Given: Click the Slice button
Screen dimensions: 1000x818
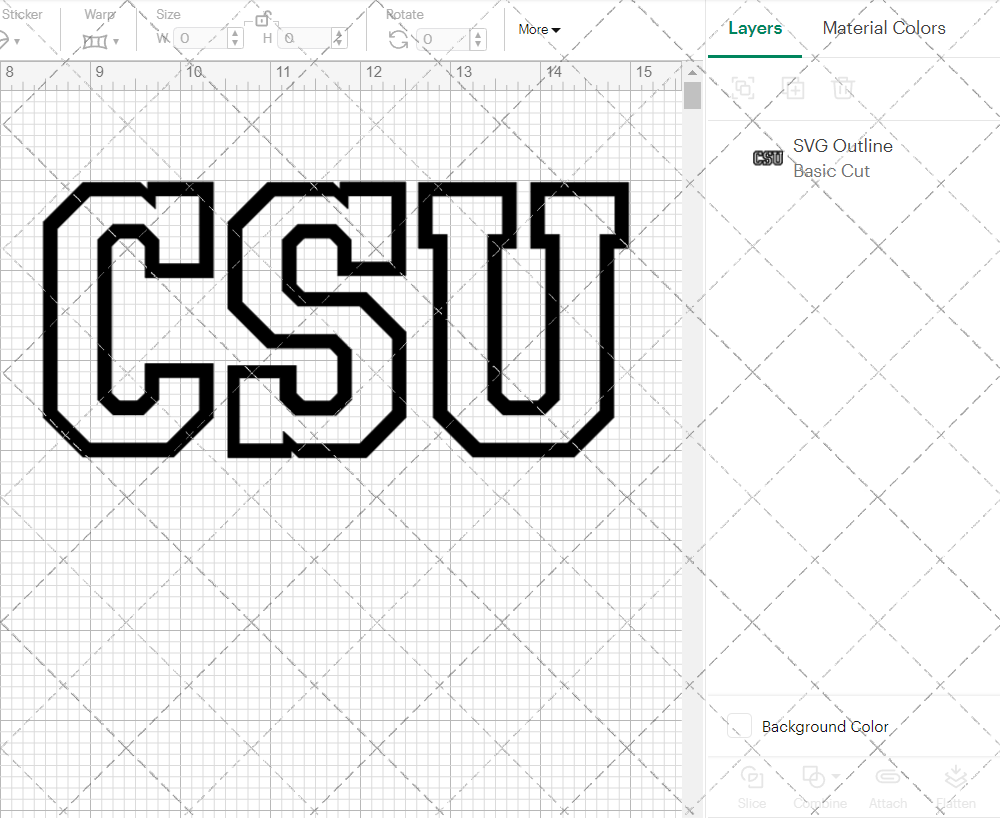Looking at the screenshot, I should click(752, 788).
